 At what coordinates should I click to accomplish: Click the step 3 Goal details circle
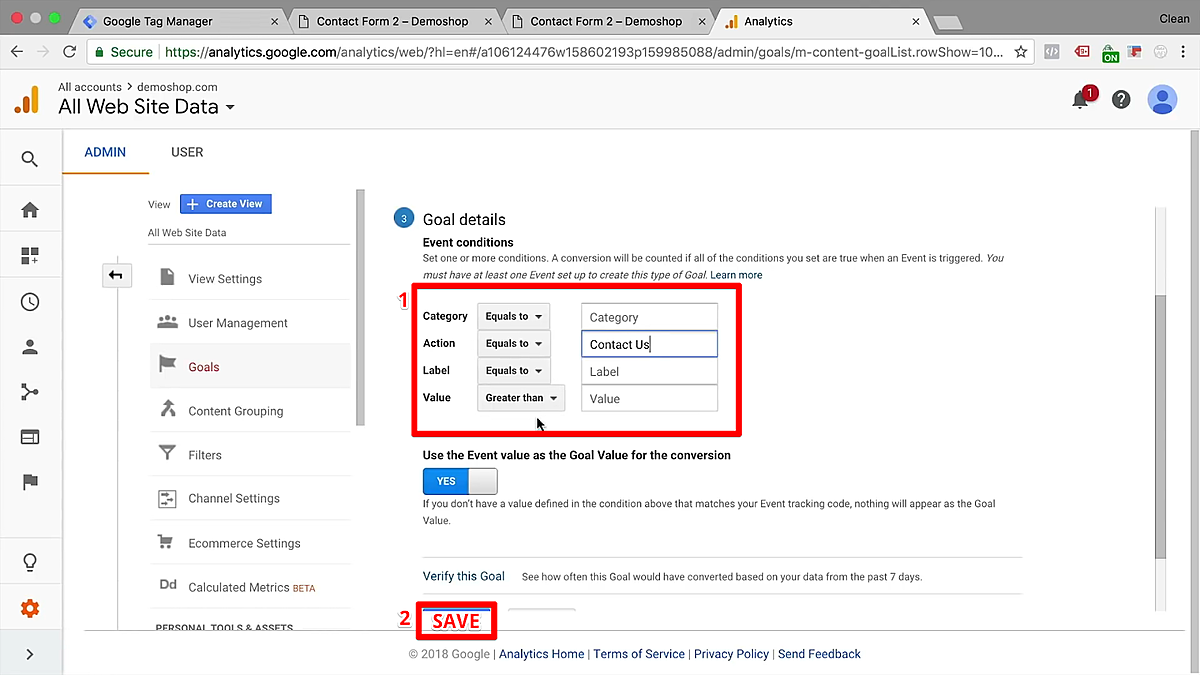pyautogui.click(x=404, y=219)
